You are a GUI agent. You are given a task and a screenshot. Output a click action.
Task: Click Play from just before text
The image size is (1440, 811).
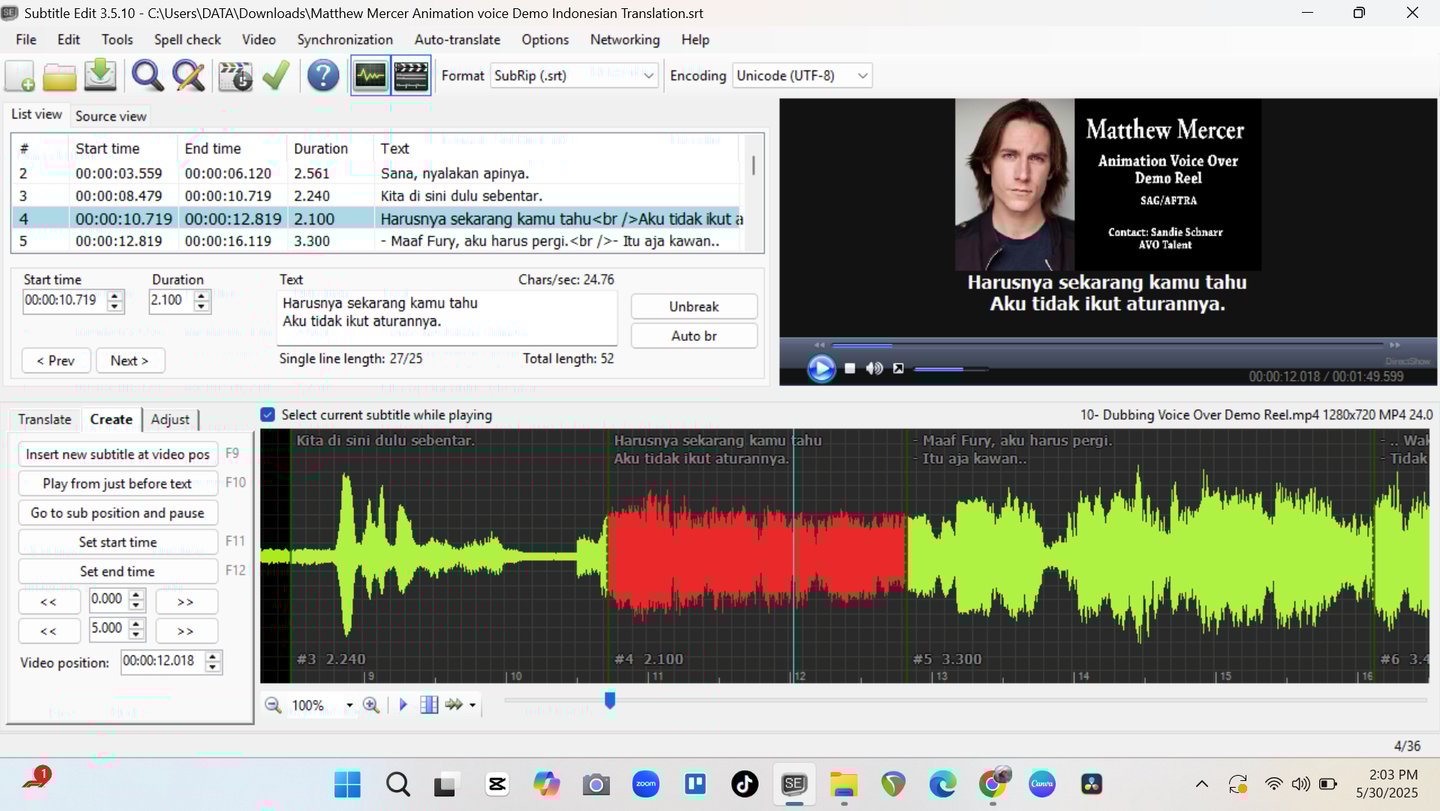(118, 483)
